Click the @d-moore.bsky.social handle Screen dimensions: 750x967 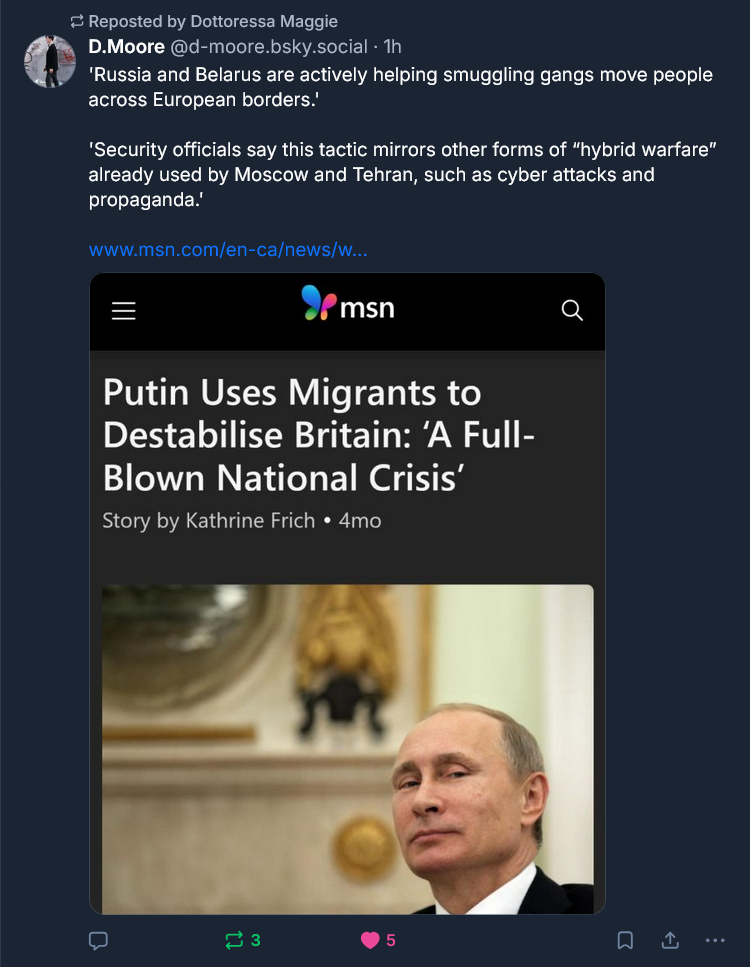[x=269, y=47]
